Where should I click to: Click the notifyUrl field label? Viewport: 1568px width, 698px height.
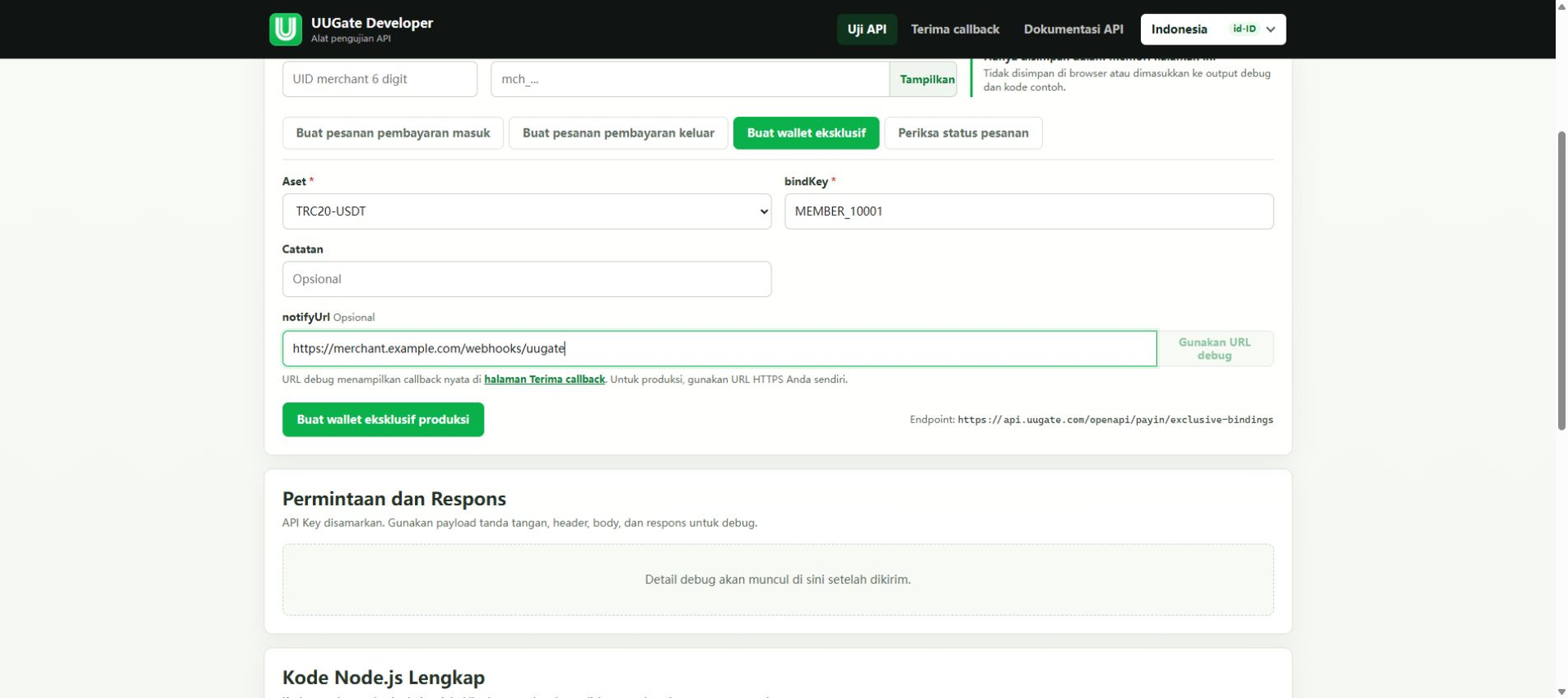click(x=306, y=318)
